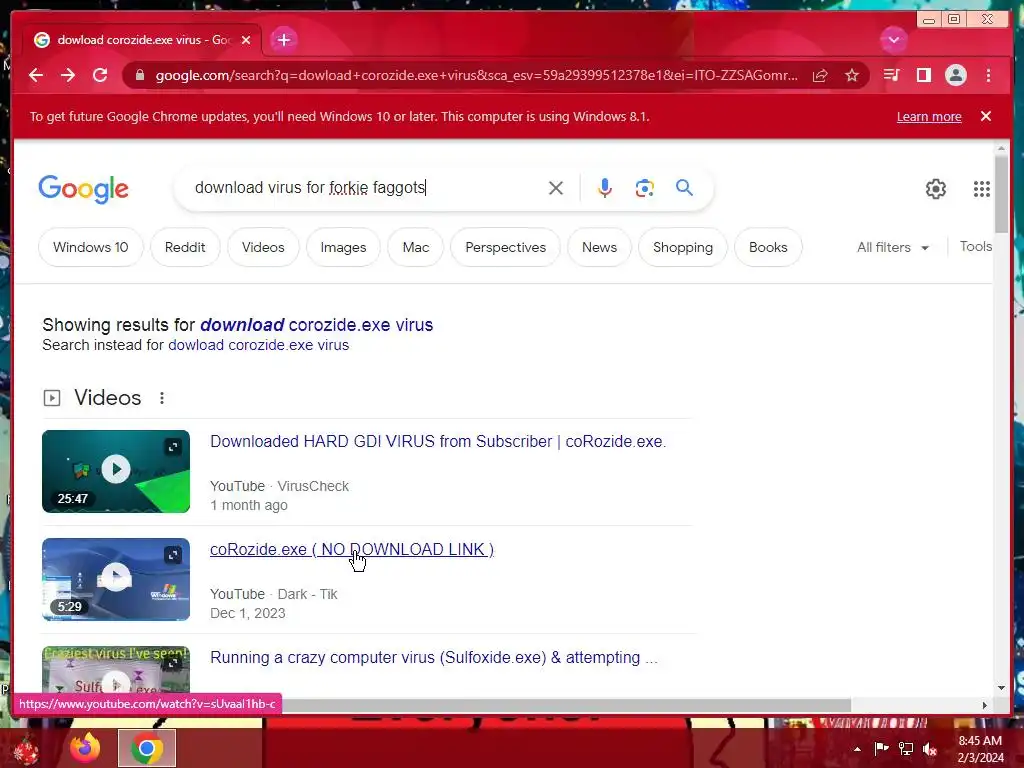Expand the All filters dropdown
The image size is (1024, 768).
point(893,248)
